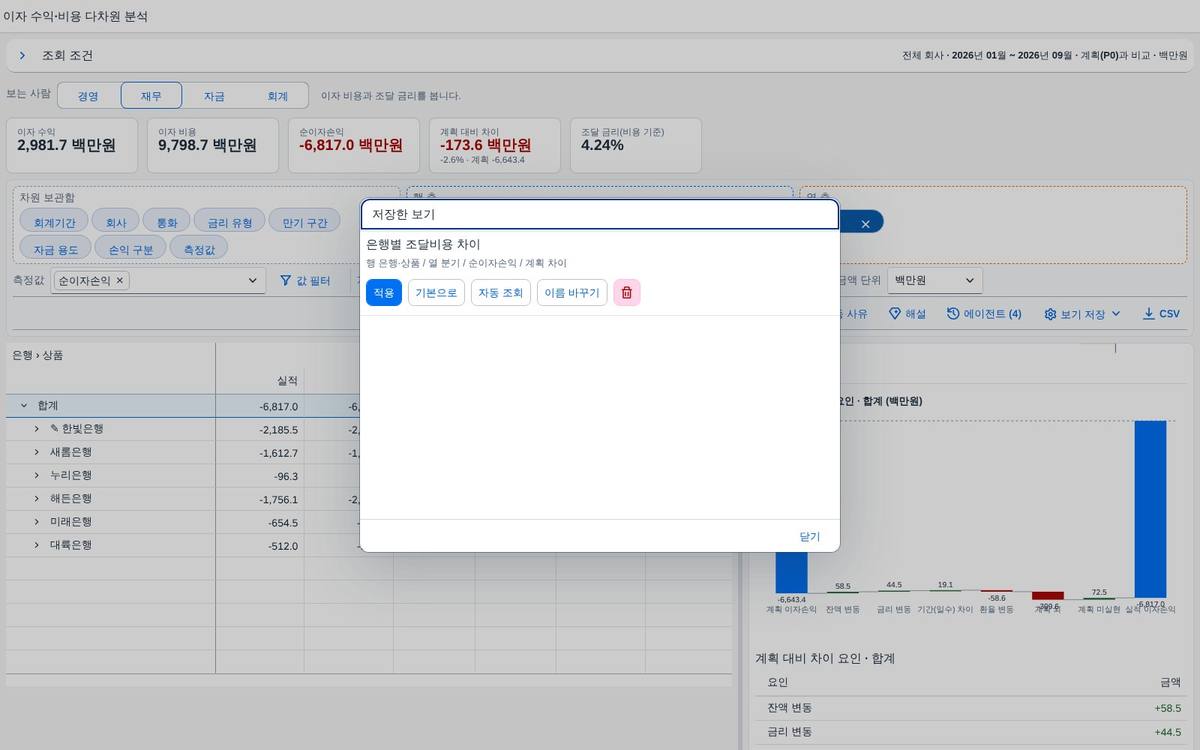
Task: Switch to 회계 viewer tab
Action: 277,96
